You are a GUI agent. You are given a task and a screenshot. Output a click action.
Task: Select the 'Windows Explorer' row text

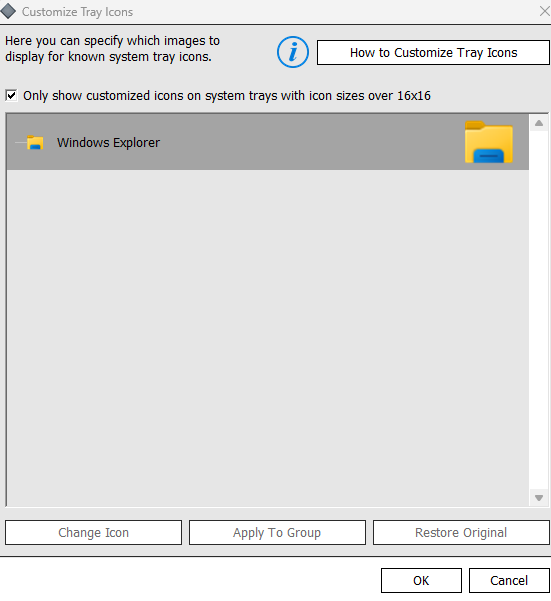click(x=108, y=143)
